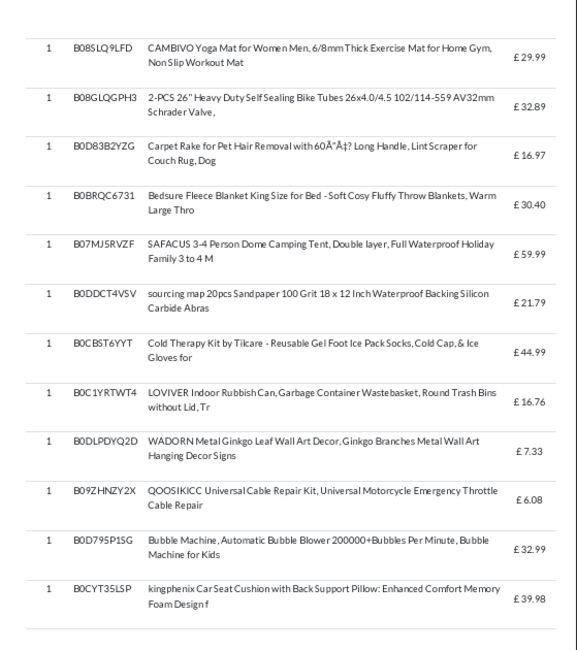The image size is (577, 650).
Task: Click the £ 59.99 tent price
Action: [529, 254]
